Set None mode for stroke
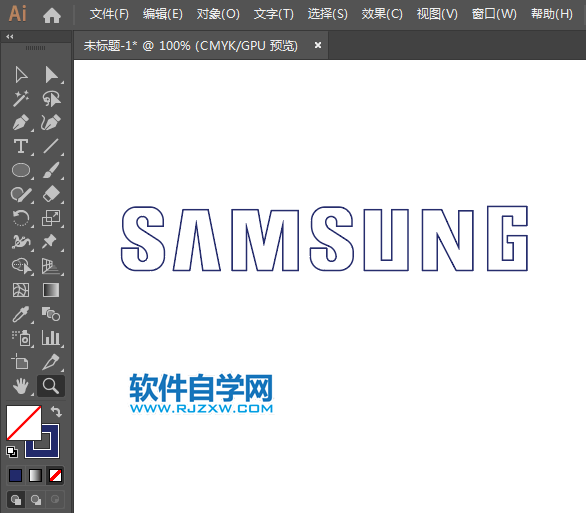The width and height of the screenshot is (586, 513). point(55,476)
